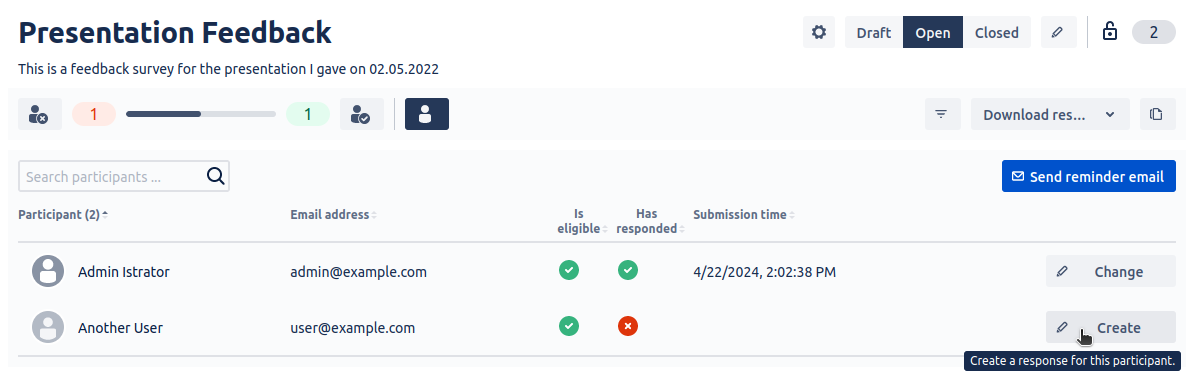Click the response progress bar
Viewport: 1198px width, 372px height.
point(201,115)
